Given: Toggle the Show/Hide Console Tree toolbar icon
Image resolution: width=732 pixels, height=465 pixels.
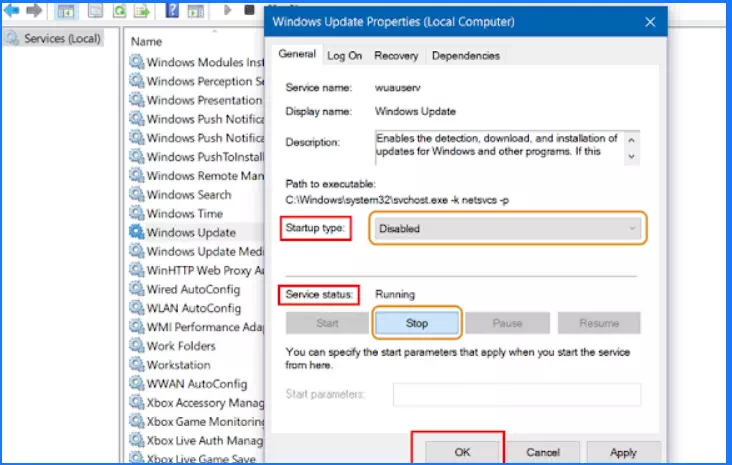Looking at the screenshot, I should (x=65, y=11).
